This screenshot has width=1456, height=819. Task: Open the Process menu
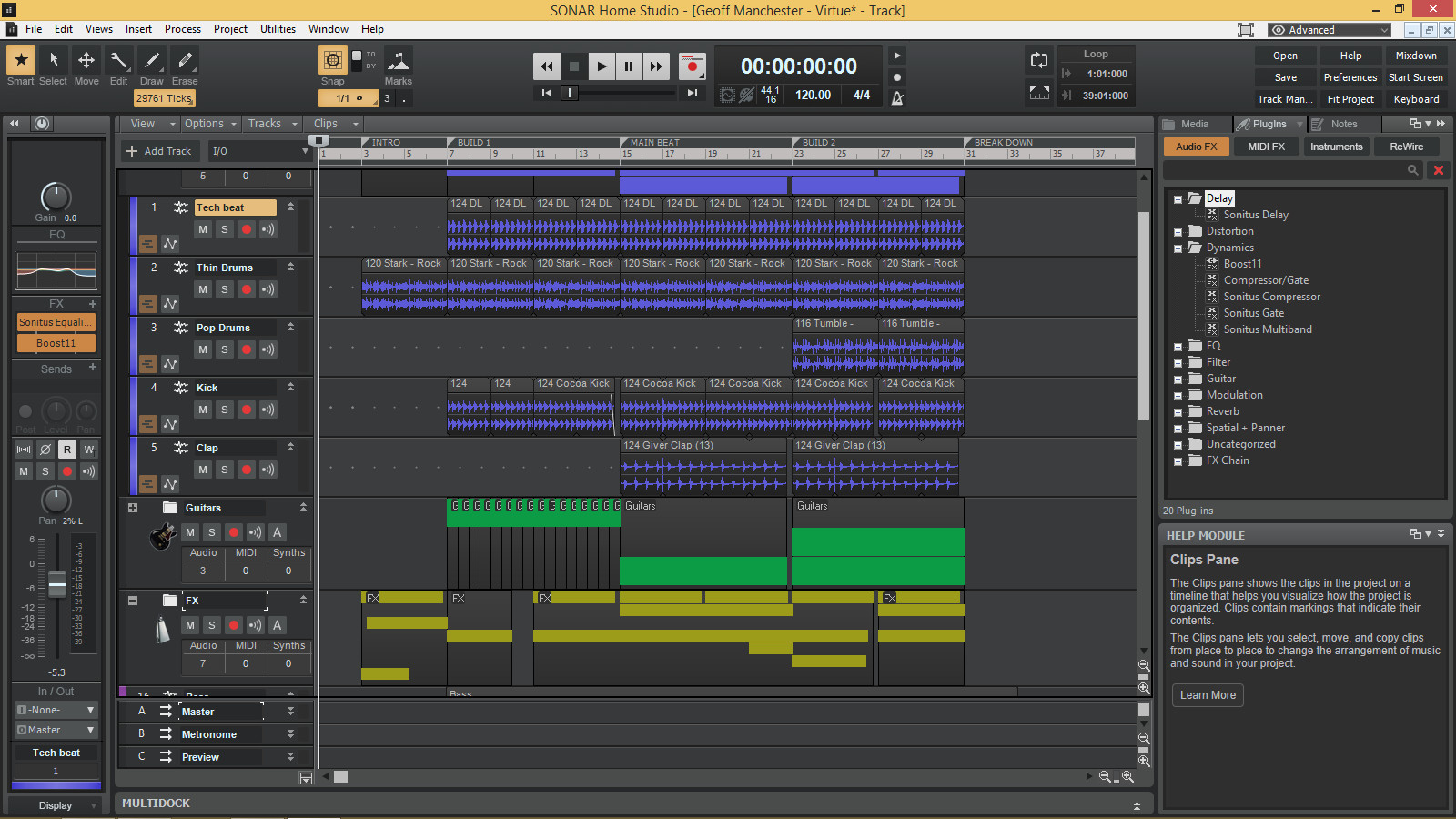183,28
